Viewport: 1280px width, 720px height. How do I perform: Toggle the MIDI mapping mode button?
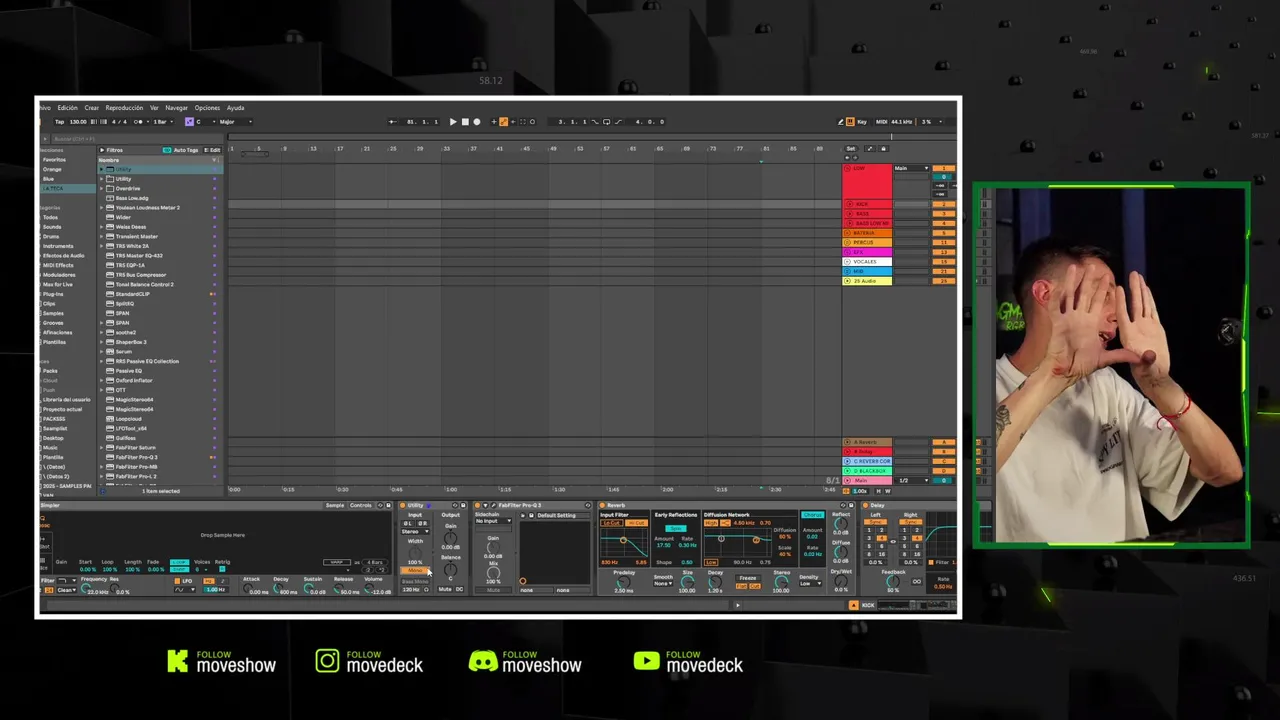881,122
